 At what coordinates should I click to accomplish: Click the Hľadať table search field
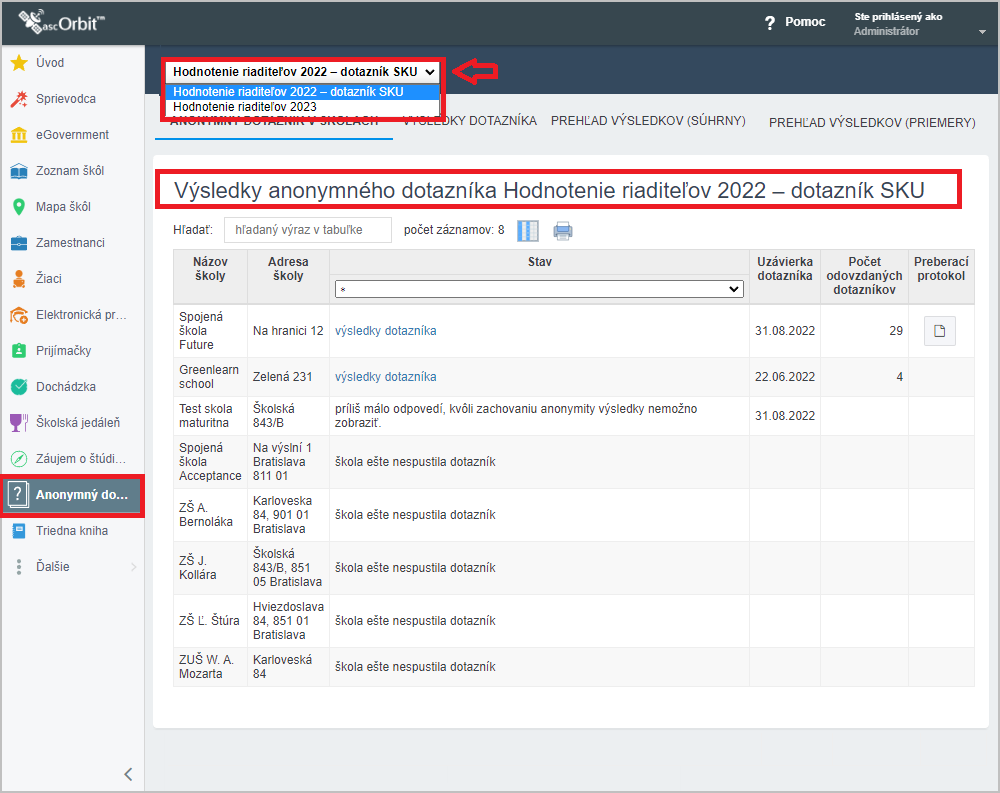click(307, 230)
